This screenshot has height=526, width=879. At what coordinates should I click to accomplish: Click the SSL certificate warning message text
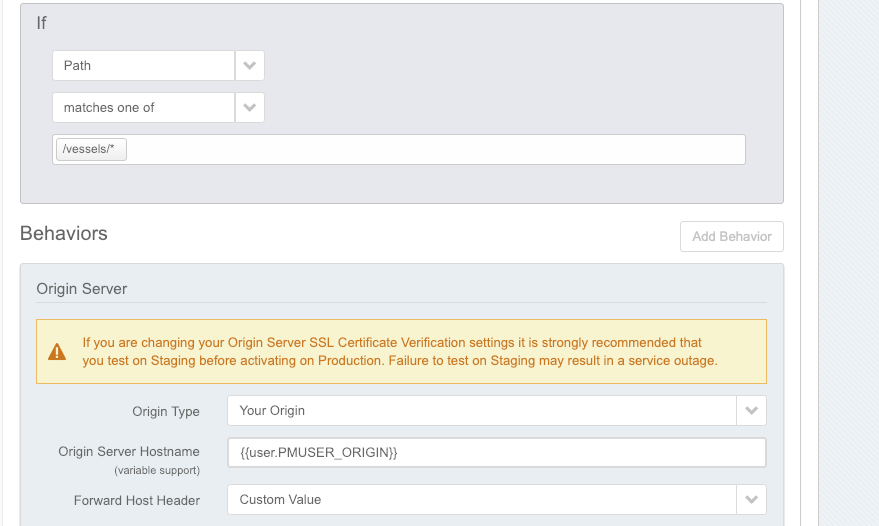point(400,351)
